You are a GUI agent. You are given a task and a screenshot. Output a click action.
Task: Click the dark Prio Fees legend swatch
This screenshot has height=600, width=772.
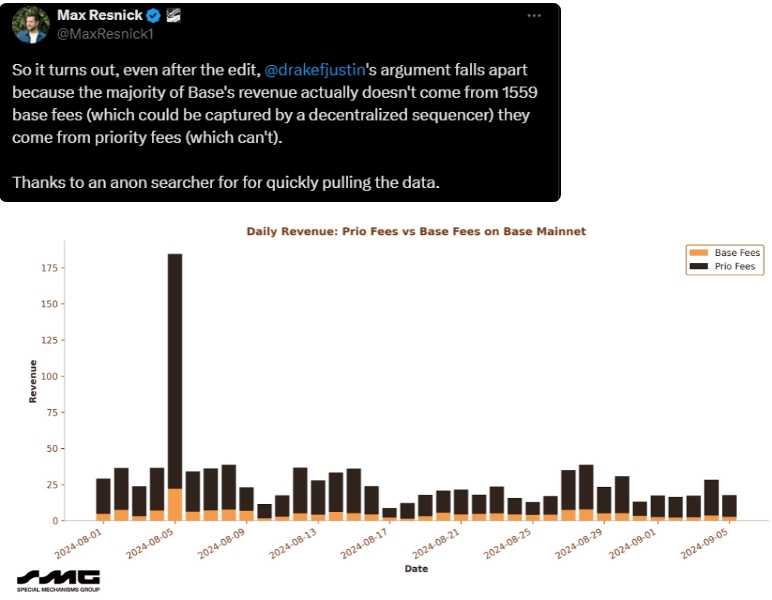(698, 266)
